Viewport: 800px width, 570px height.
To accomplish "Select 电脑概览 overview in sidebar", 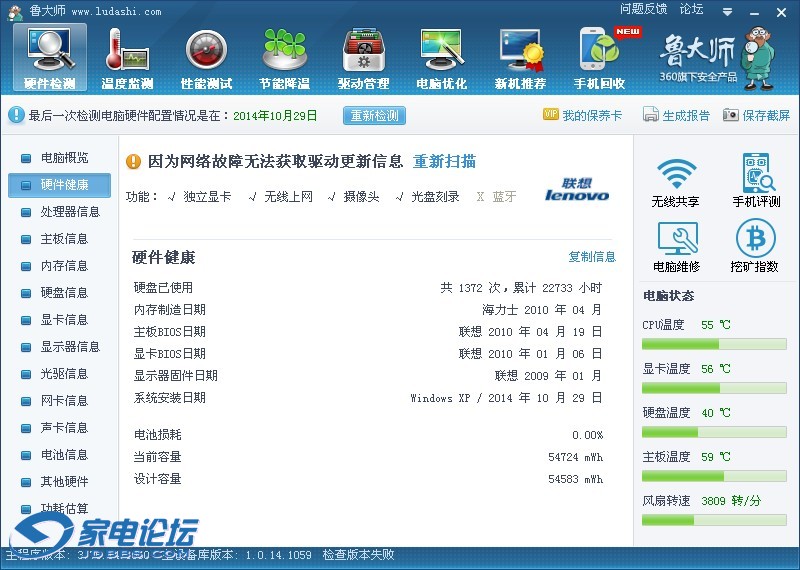I will point(64,158).
